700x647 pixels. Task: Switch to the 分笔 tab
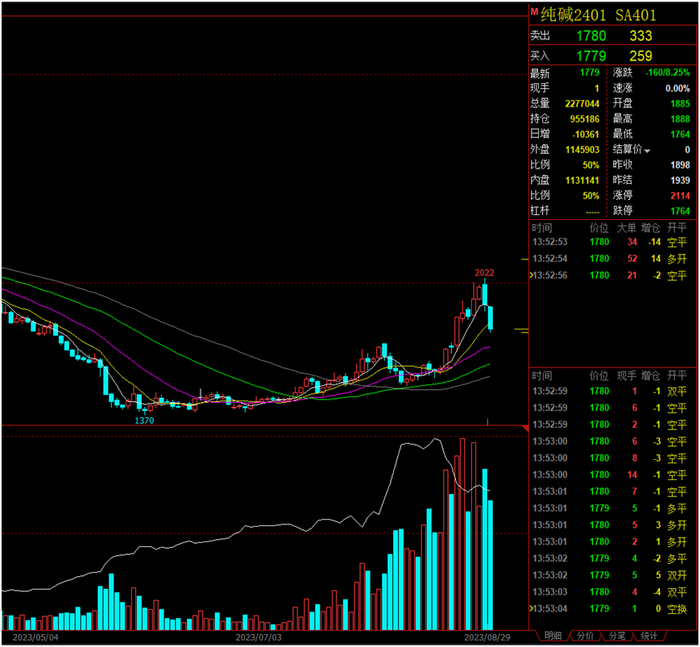[617, 636]
